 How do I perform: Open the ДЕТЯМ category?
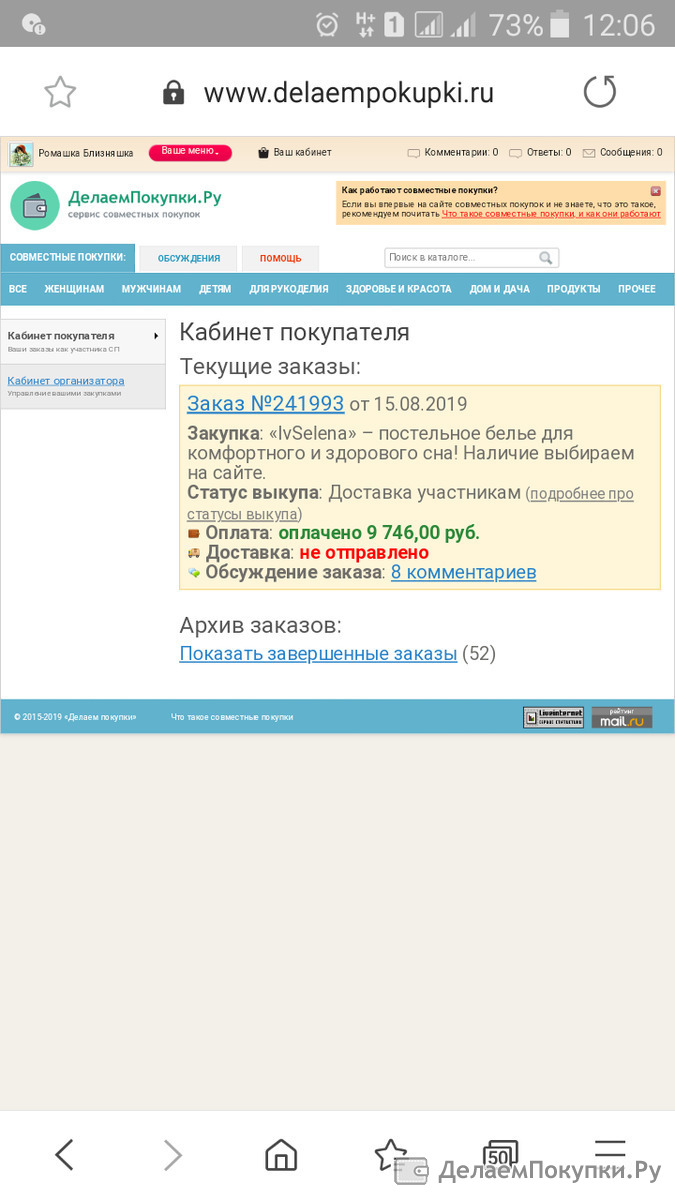coord(215,289)
